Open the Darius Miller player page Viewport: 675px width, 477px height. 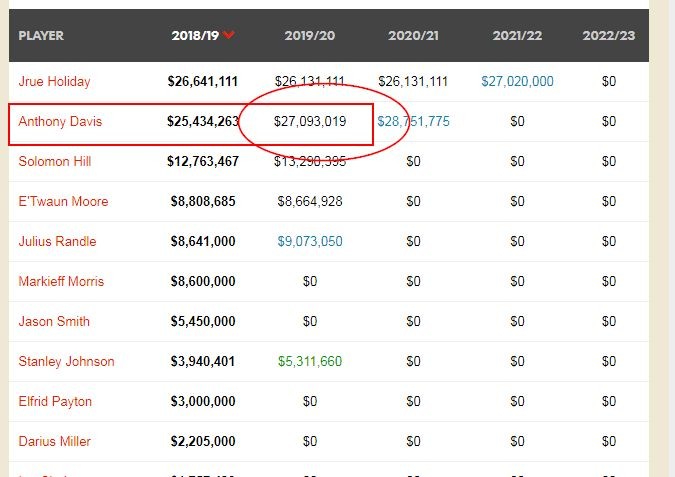[54, 441]
